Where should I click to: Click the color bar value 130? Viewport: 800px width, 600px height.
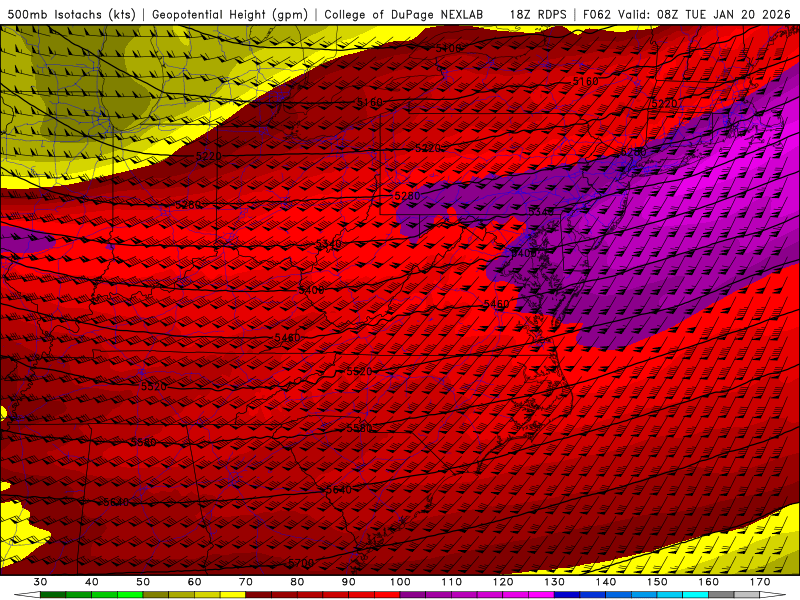click(554, 582)
